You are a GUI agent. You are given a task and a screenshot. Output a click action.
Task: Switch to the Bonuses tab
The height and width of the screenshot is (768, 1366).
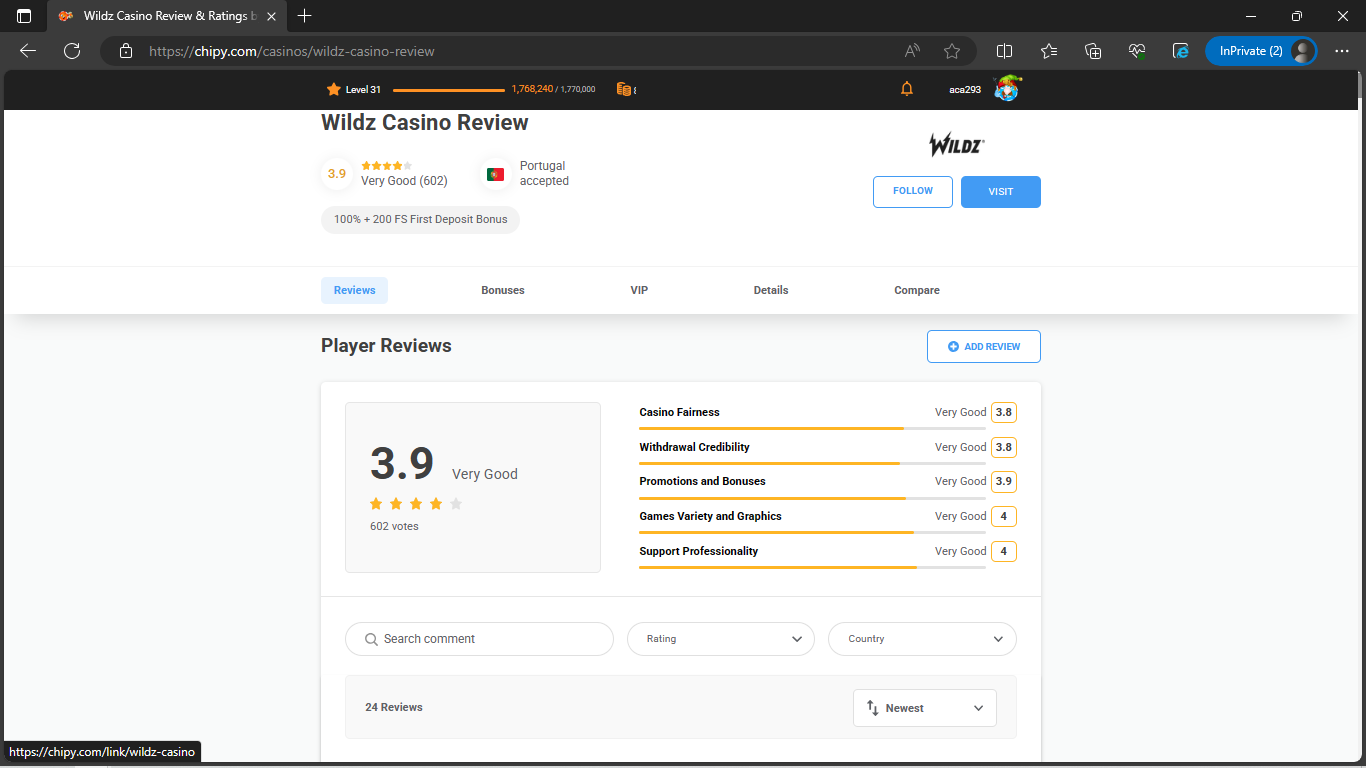pos(503,290)
